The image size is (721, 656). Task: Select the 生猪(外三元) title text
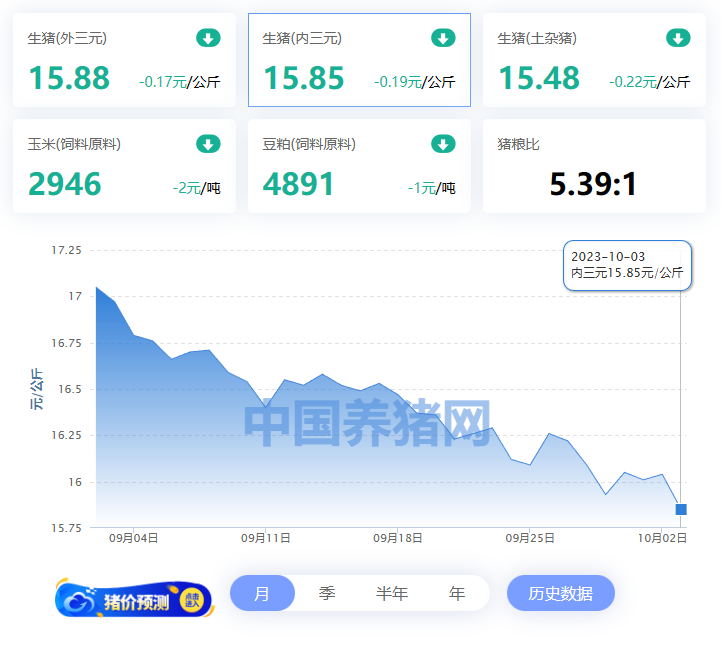[x=67, y=38]
